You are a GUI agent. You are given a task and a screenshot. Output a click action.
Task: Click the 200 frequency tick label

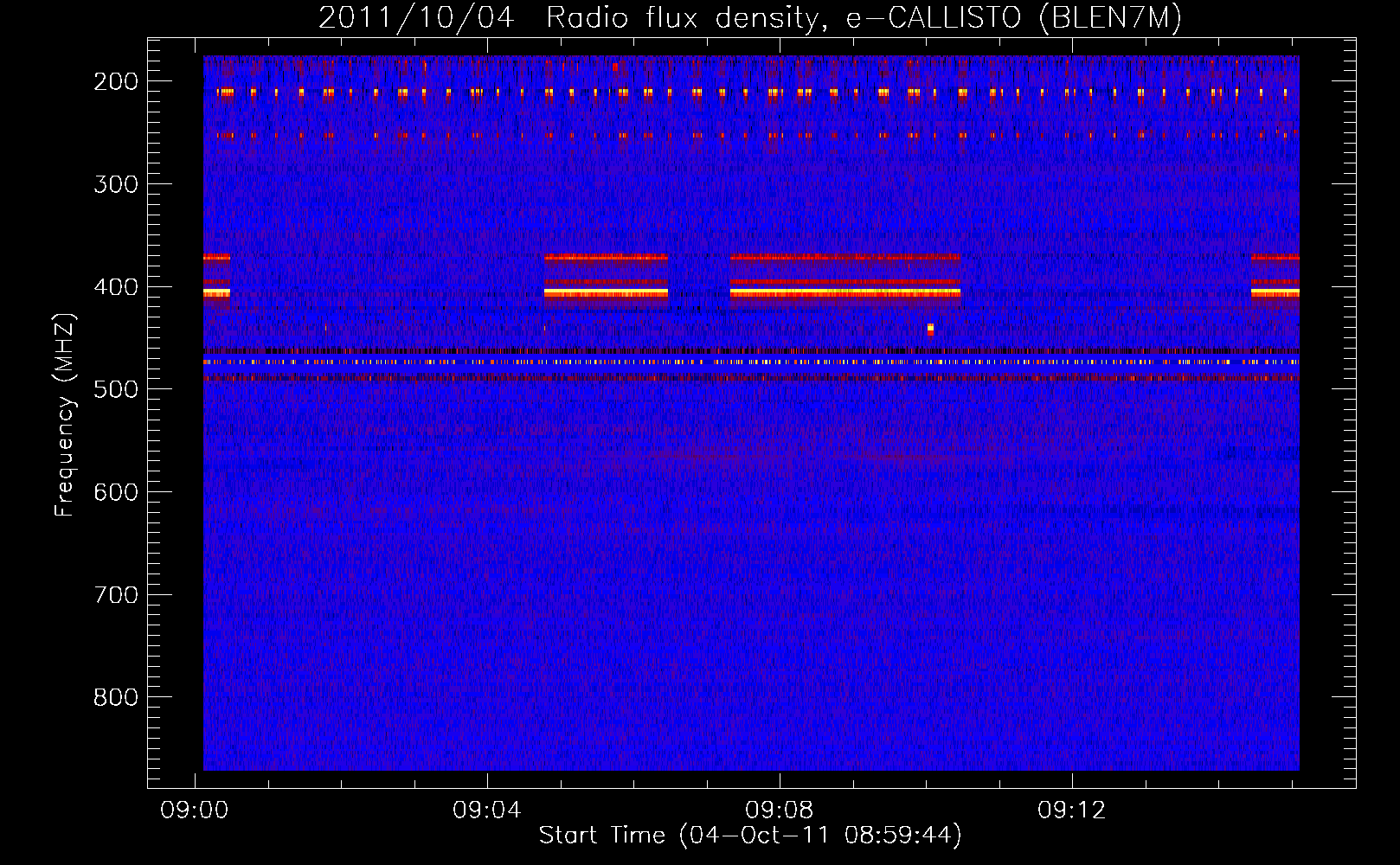tap(116, 81)
